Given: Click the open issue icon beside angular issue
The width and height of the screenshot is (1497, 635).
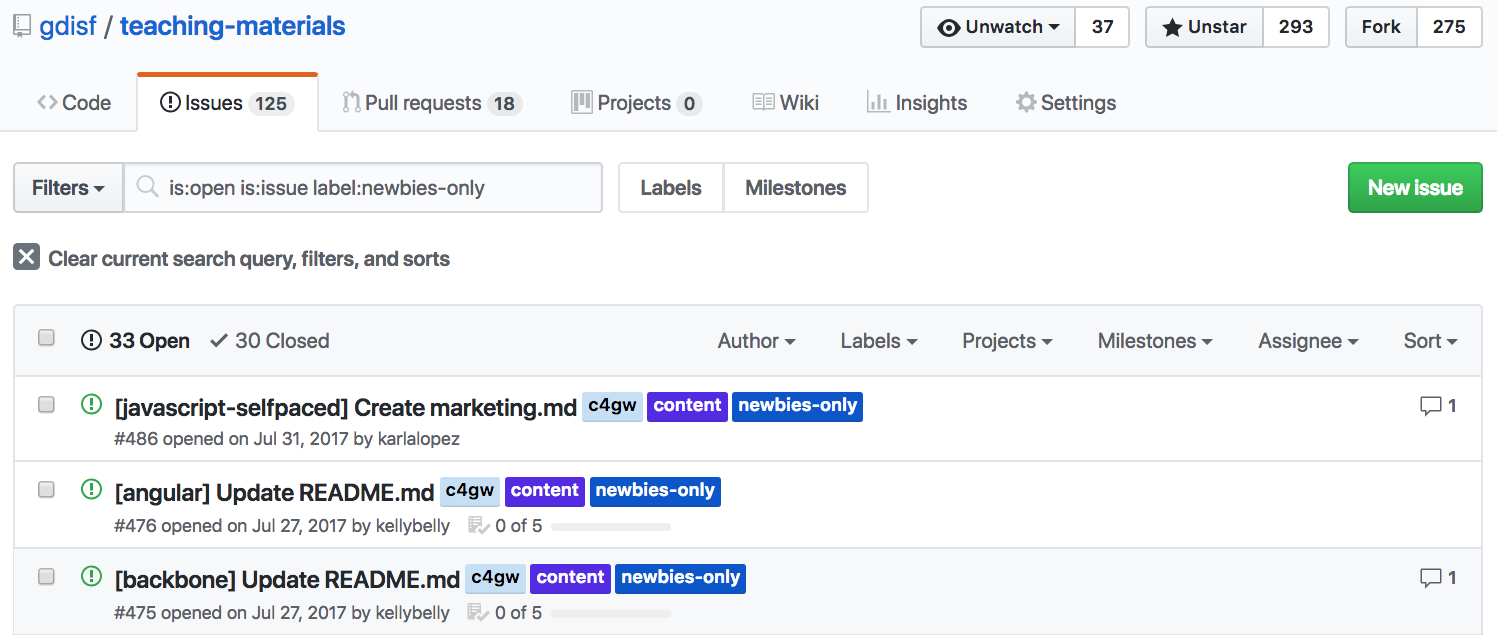Looking at the screenshot, I should (x=91, y=490).
